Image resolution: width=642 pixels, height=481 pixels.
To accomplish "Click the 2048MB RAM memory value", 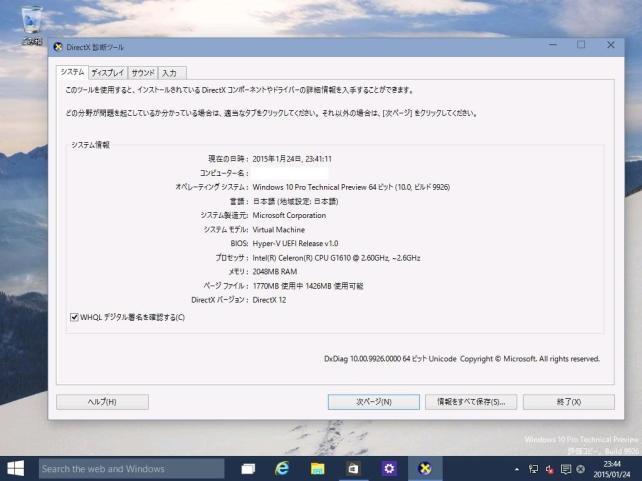I will 274,272.
